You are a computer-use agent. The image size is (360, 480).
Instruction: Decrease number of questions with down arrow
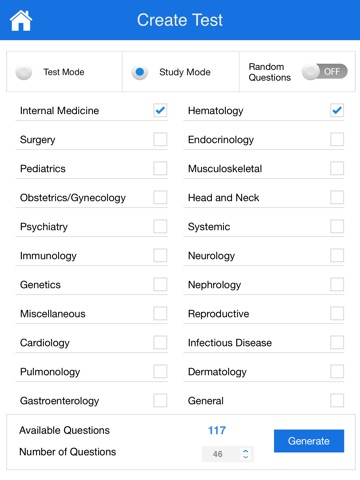(x=246, y=457)
